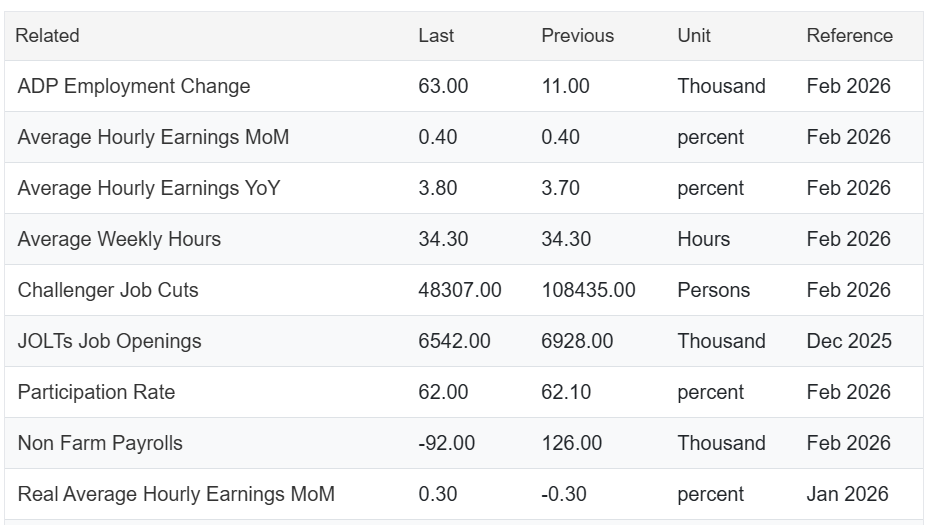Click the Jan 2026 reference cell
This screenshot has height=525, width=929.
848,494
